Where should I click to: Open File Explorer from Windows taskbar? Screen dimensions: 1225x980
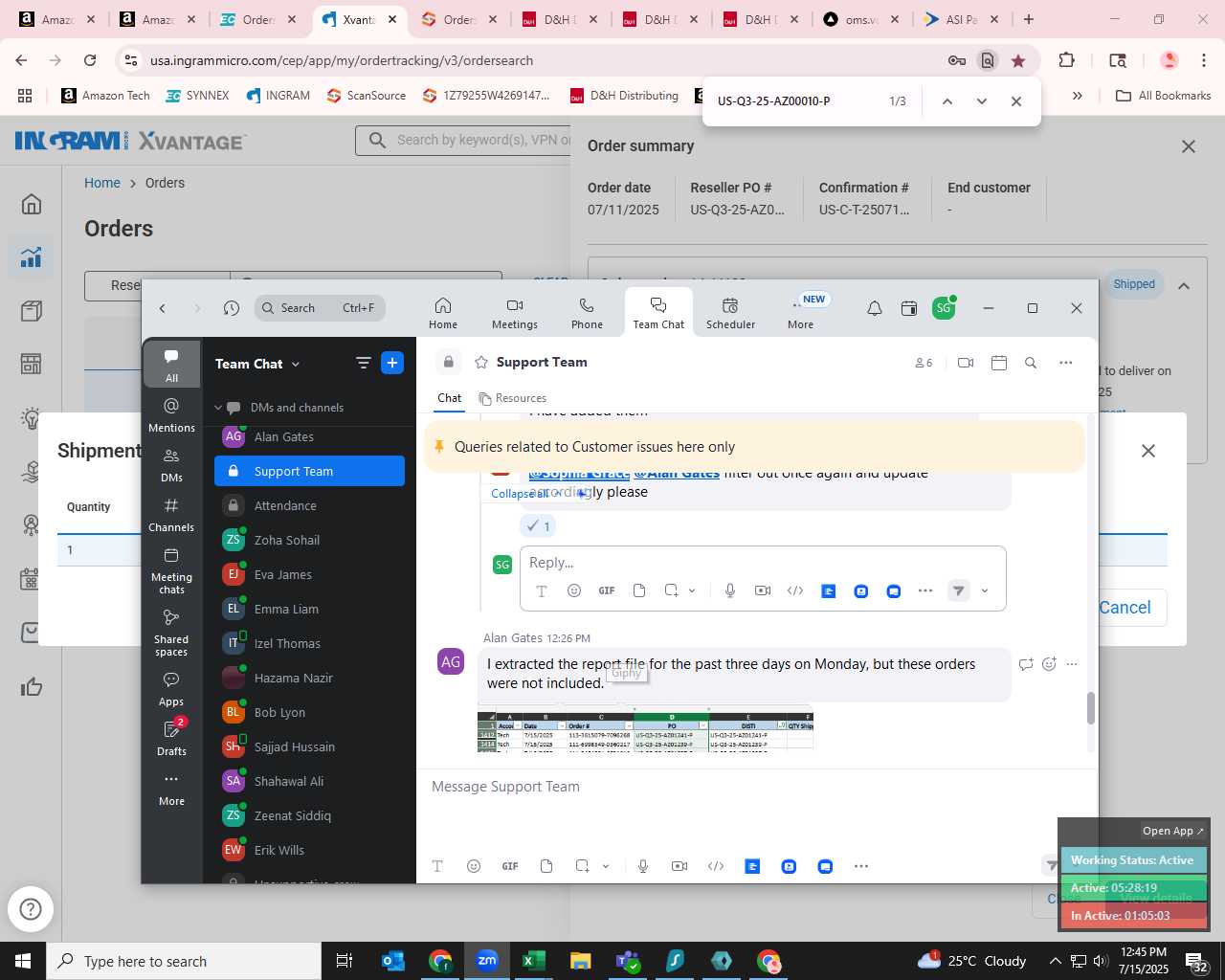(581, 961)
